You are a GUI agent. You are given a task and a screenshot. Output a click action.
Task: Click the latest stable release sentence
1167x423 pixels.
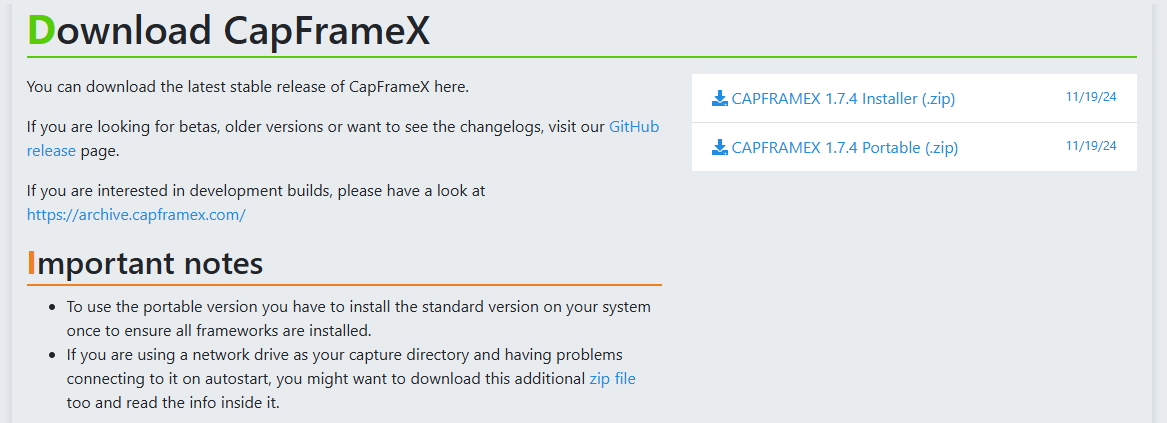click(x=247, y=86)
